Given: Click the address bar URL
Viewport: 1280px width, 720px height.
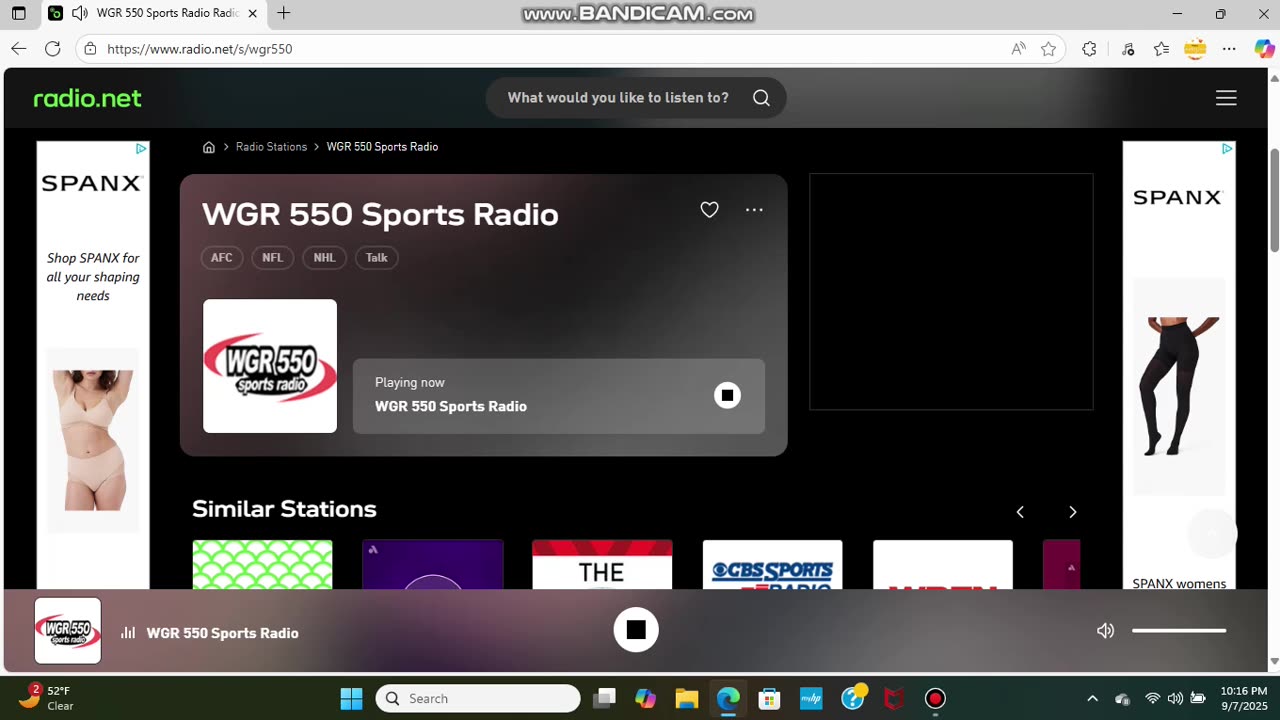Looking at the screenshot, I should [x=199, y=49].
